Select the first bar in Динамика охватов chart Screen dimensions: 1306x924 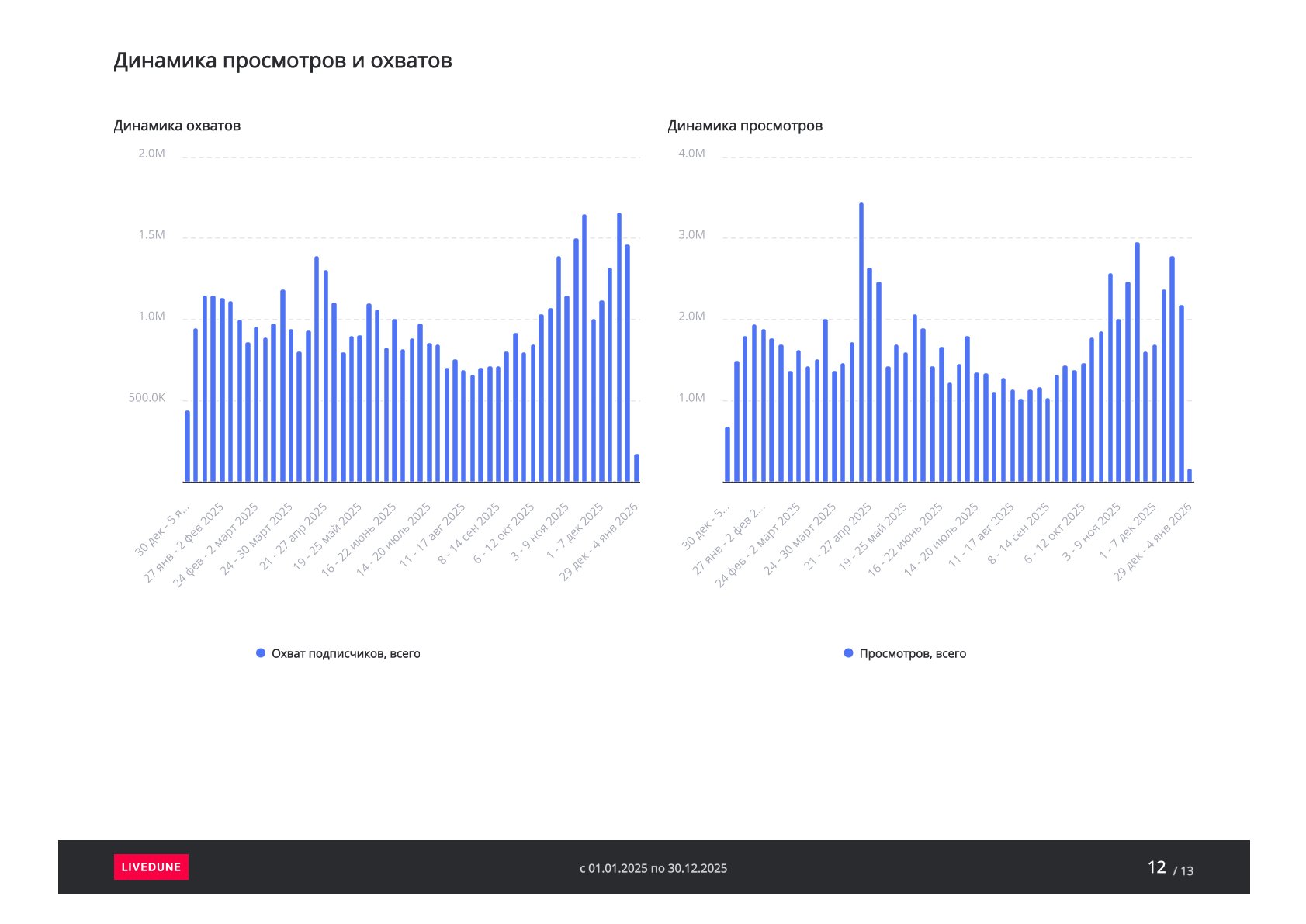pos(187,446)
